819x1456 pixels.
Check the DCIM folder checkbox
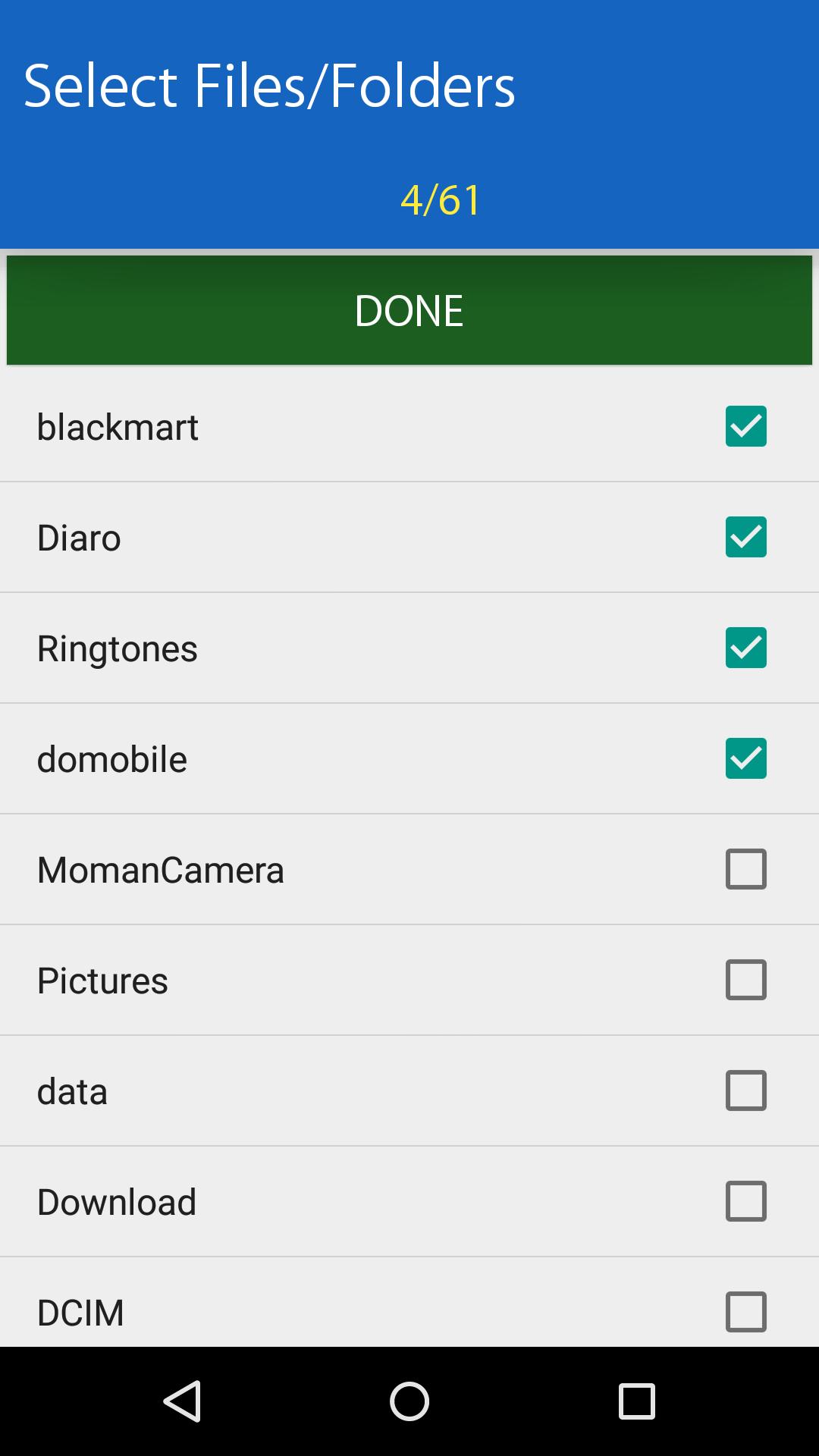745,1312
